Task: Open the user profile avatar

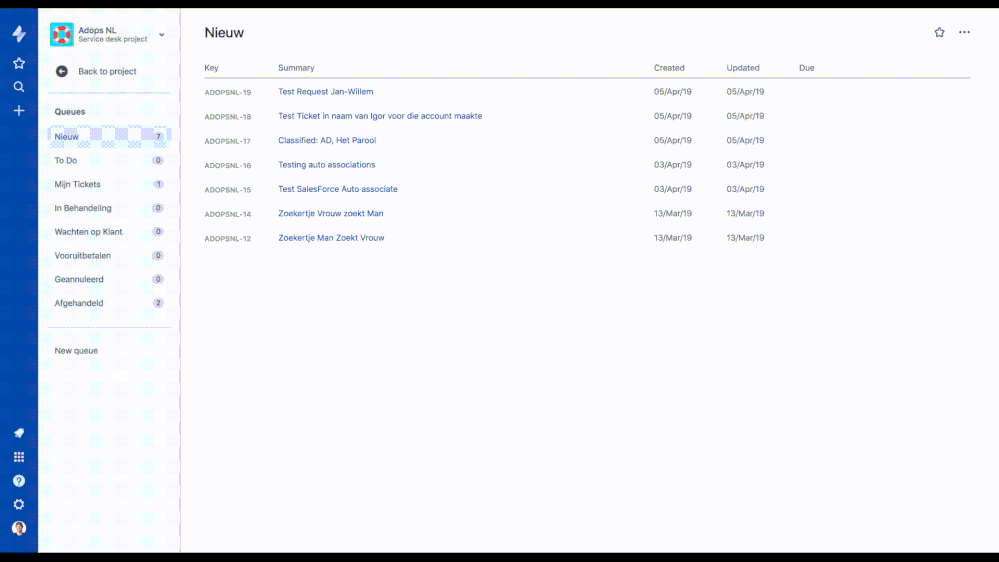Action: point(19,528)
